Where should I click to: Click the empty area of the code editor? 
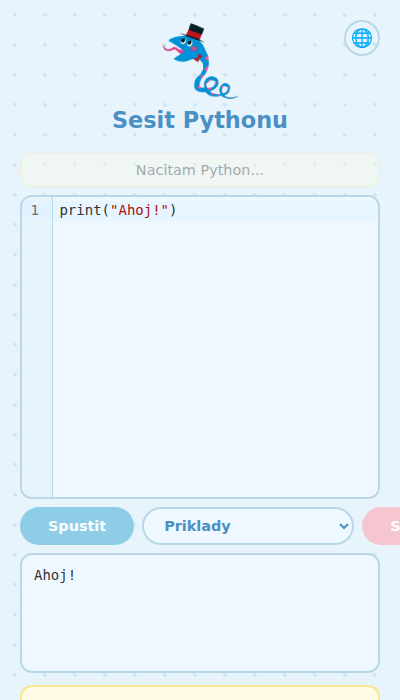point(216,357)
